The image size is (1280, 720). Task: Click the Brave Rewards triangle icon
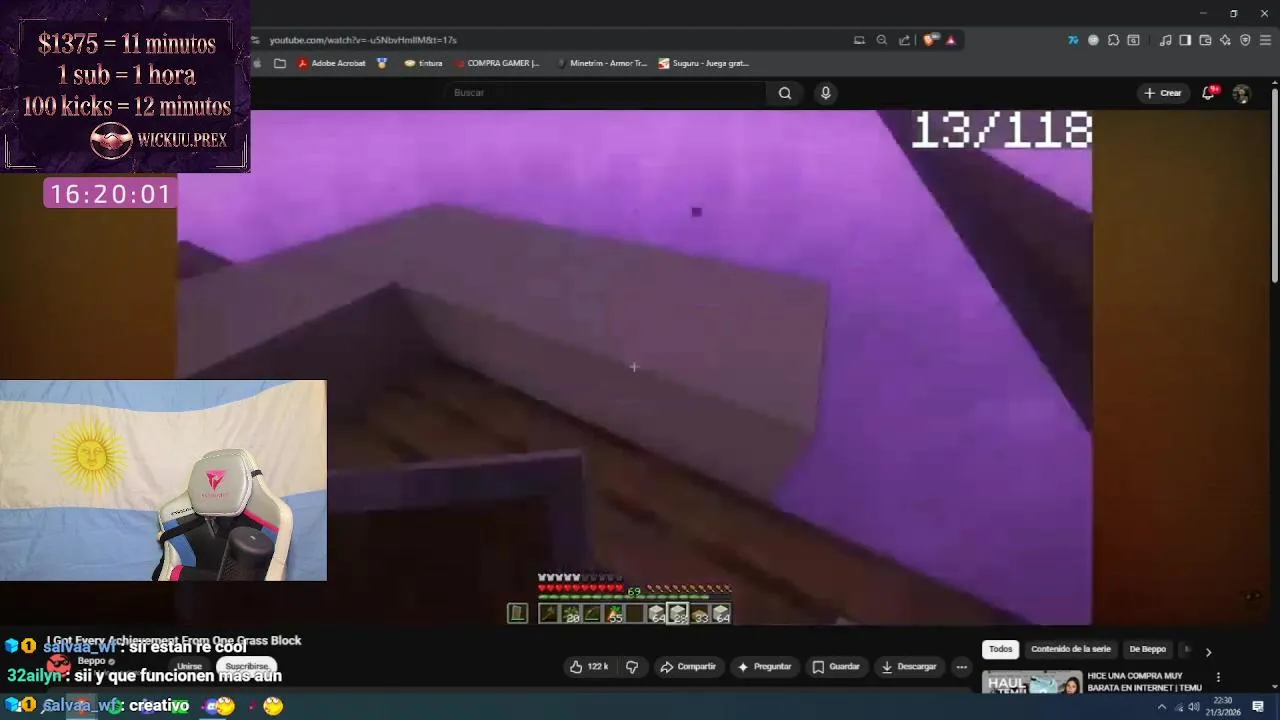tap(950, 40)
